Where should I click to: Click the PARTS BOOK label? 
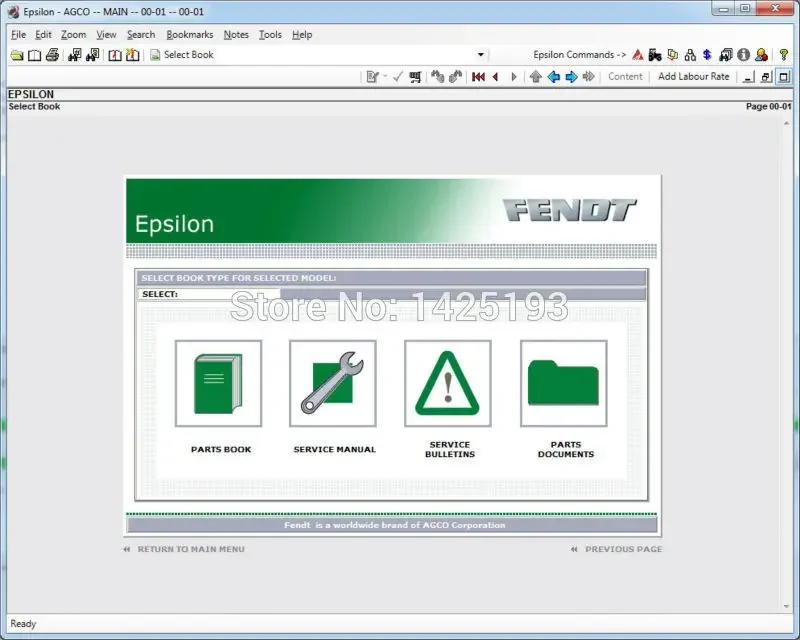tap(221, 450)
